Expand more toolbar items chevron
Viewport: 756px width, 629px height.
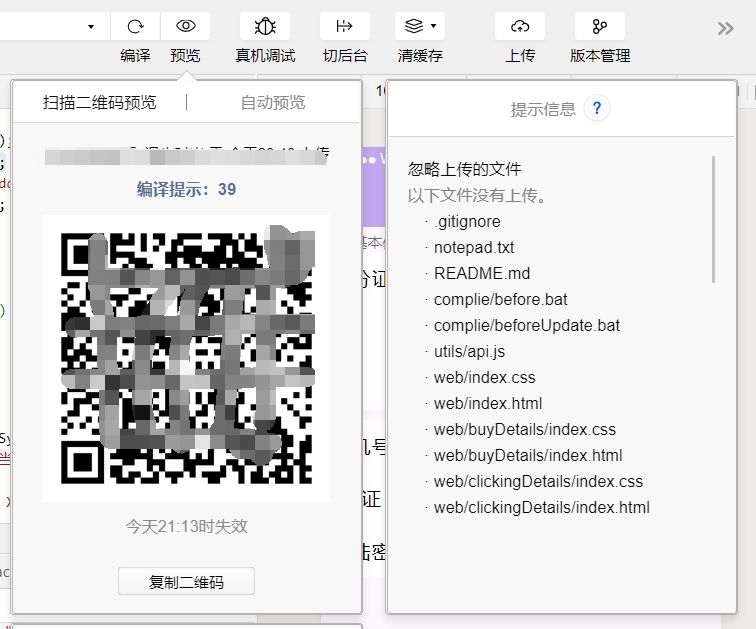[725, 28]
